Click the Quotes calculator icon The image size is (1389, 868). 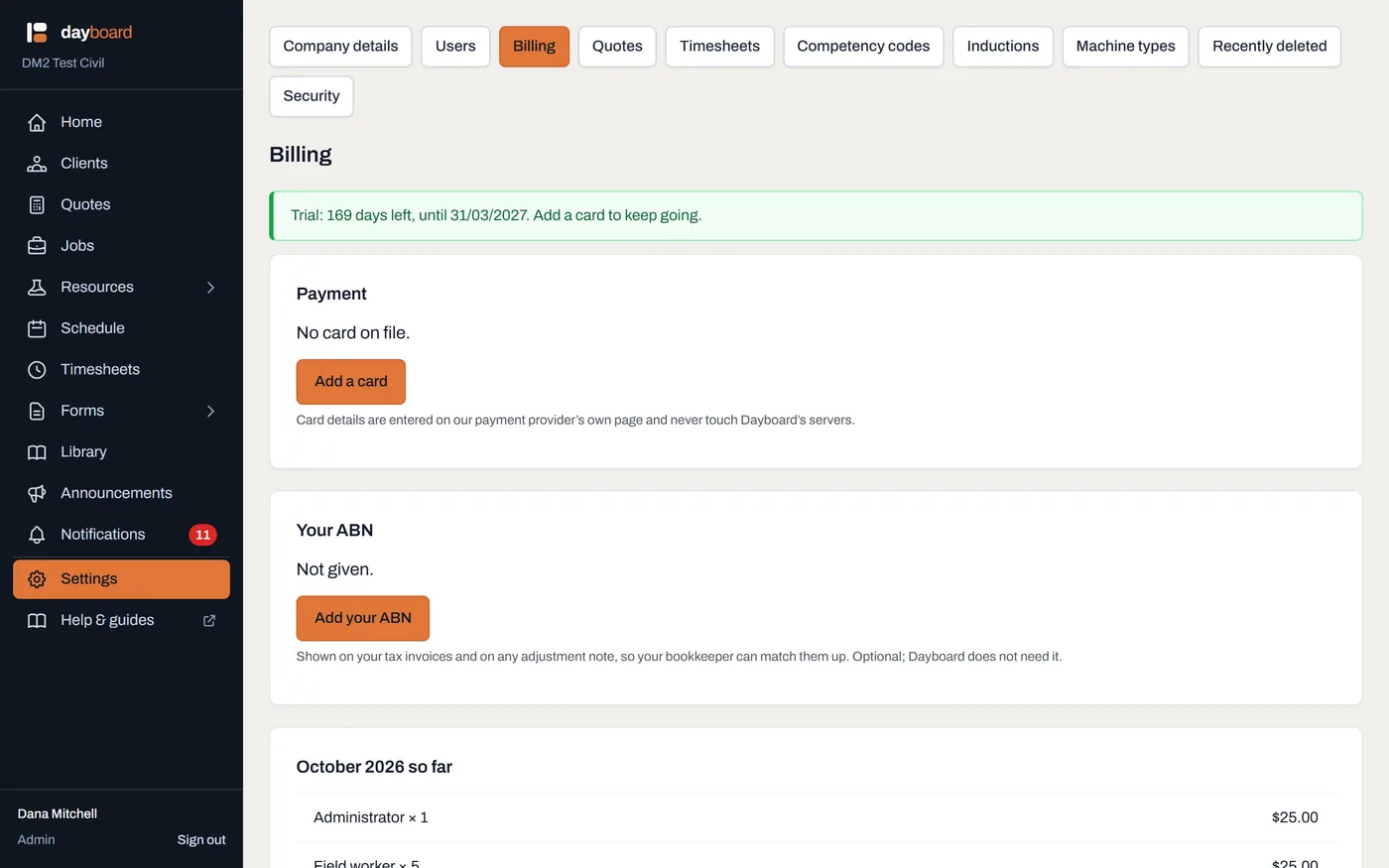(x=37, y=204)
